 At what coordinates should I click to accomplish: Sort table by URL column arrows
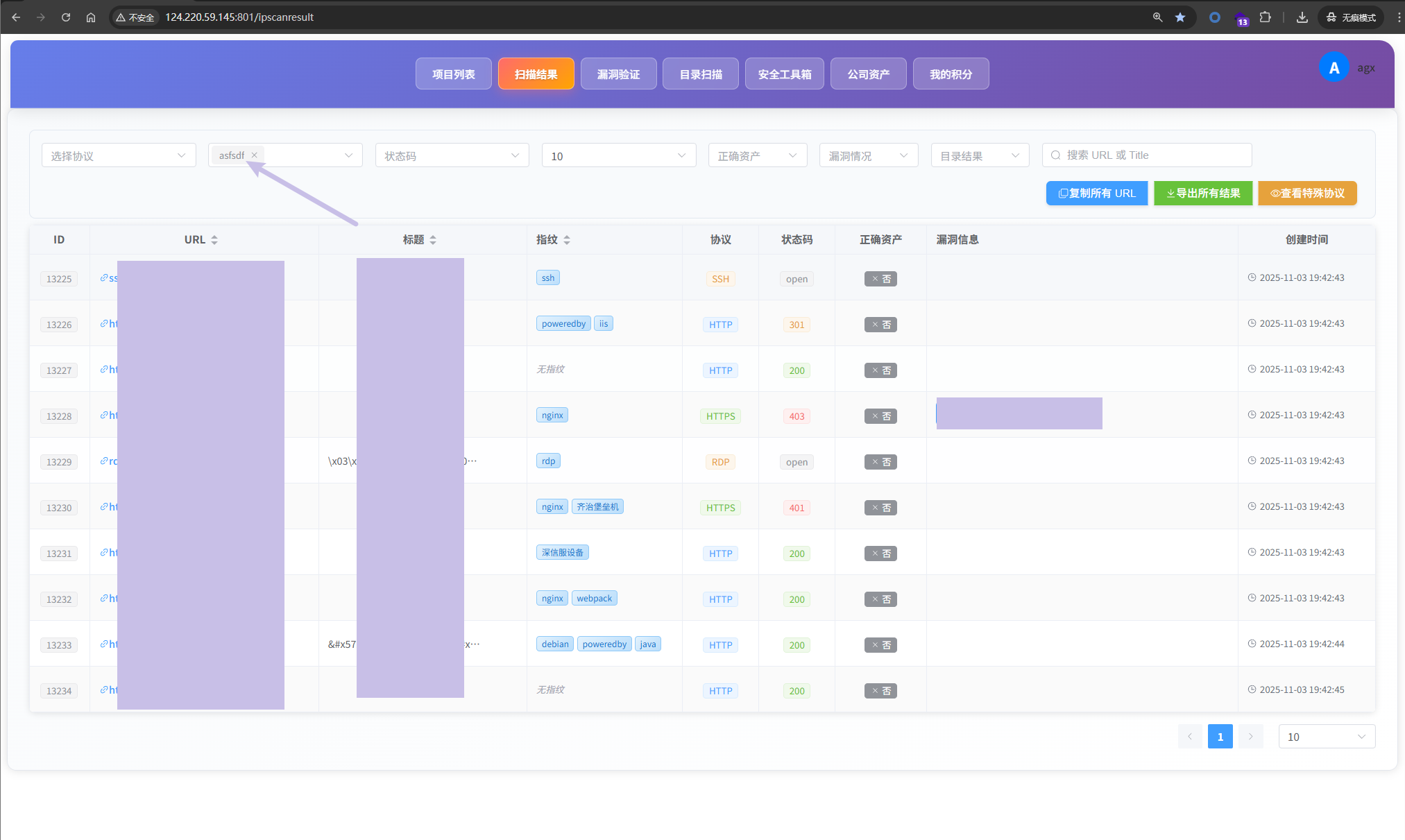(x=214, y=240)
